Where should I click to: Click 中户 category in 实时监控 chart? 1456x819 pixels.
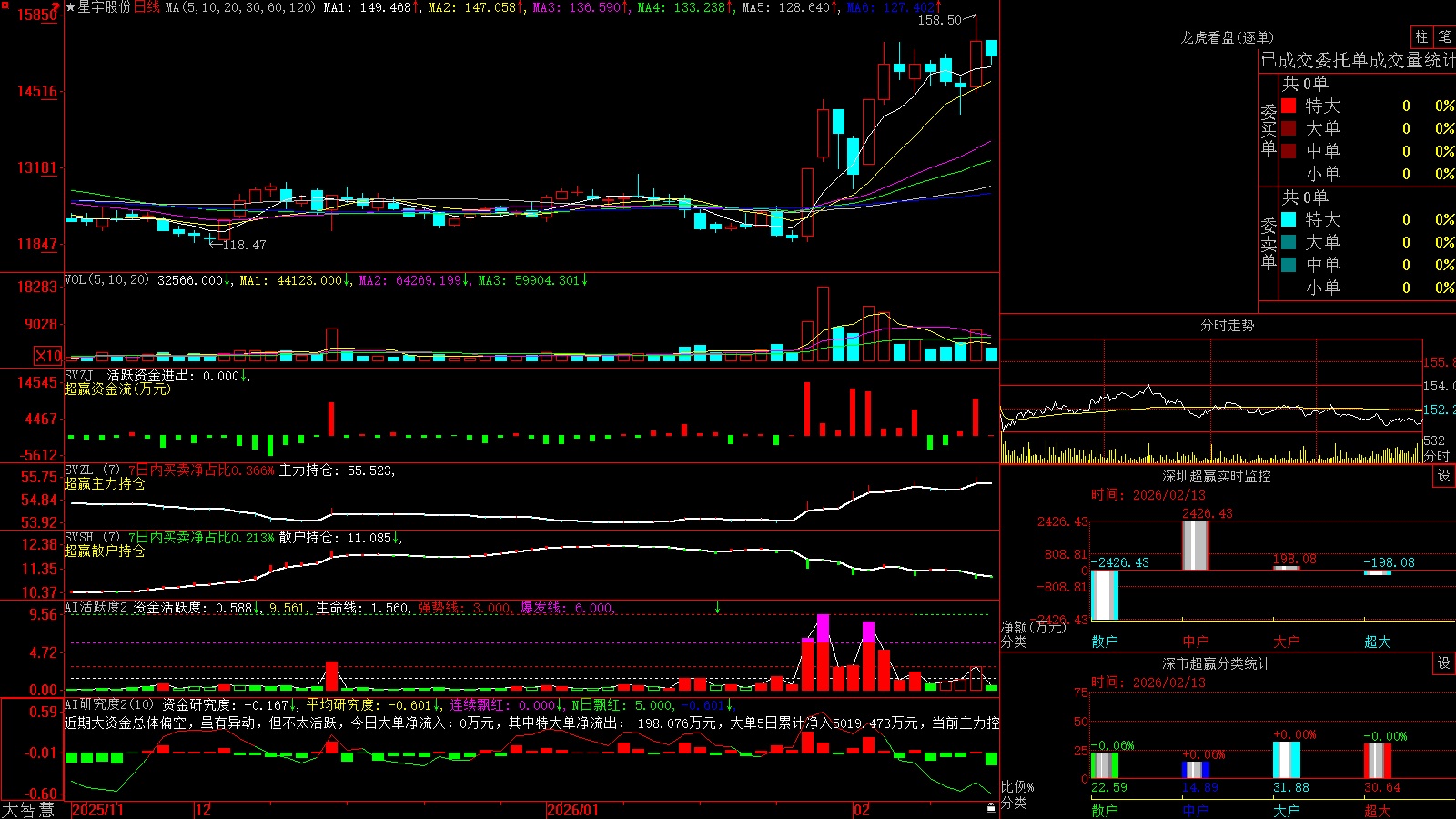1196,642
